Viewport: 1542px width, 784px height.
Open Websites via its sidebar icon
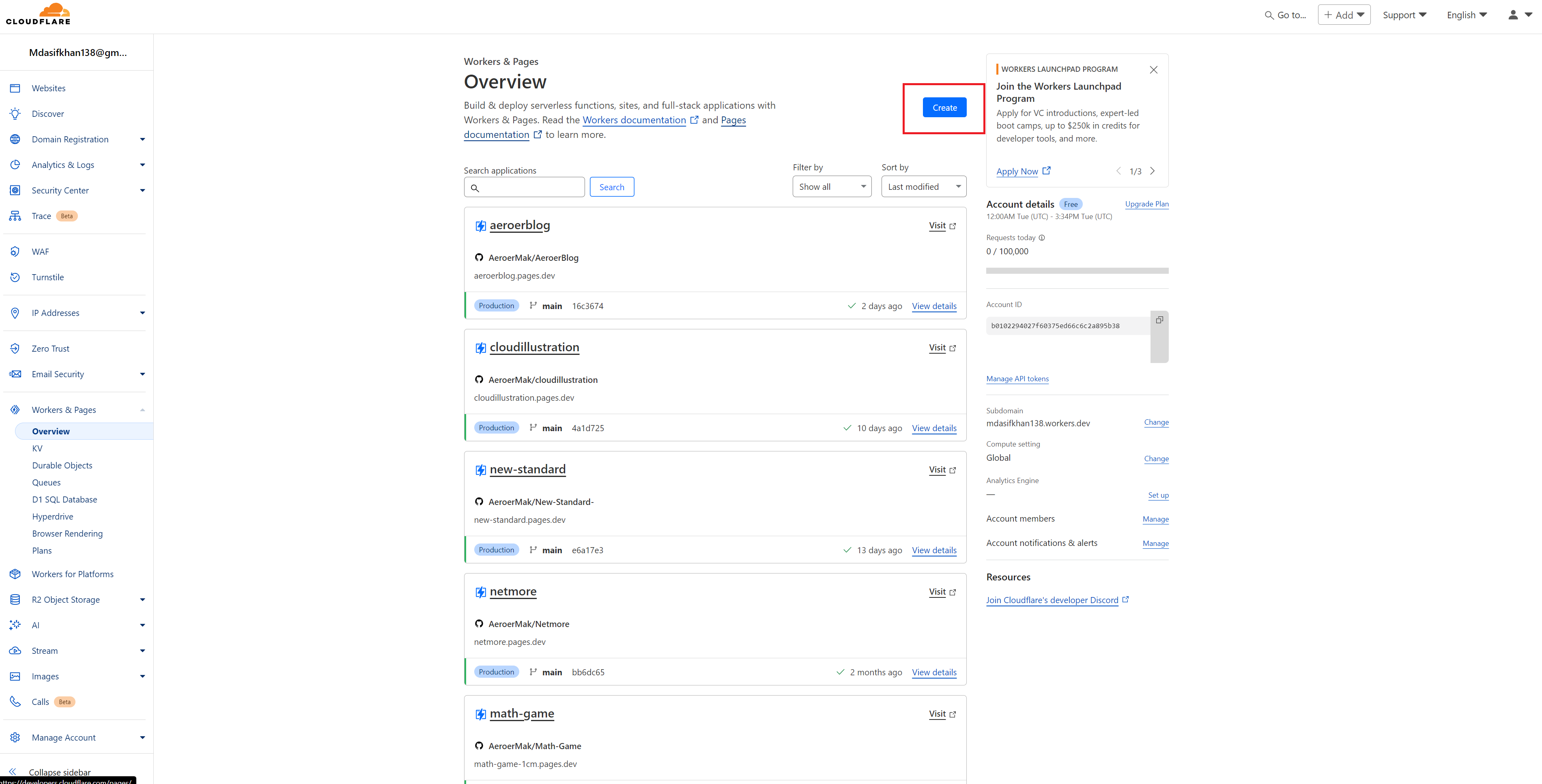tap(15, 88)
